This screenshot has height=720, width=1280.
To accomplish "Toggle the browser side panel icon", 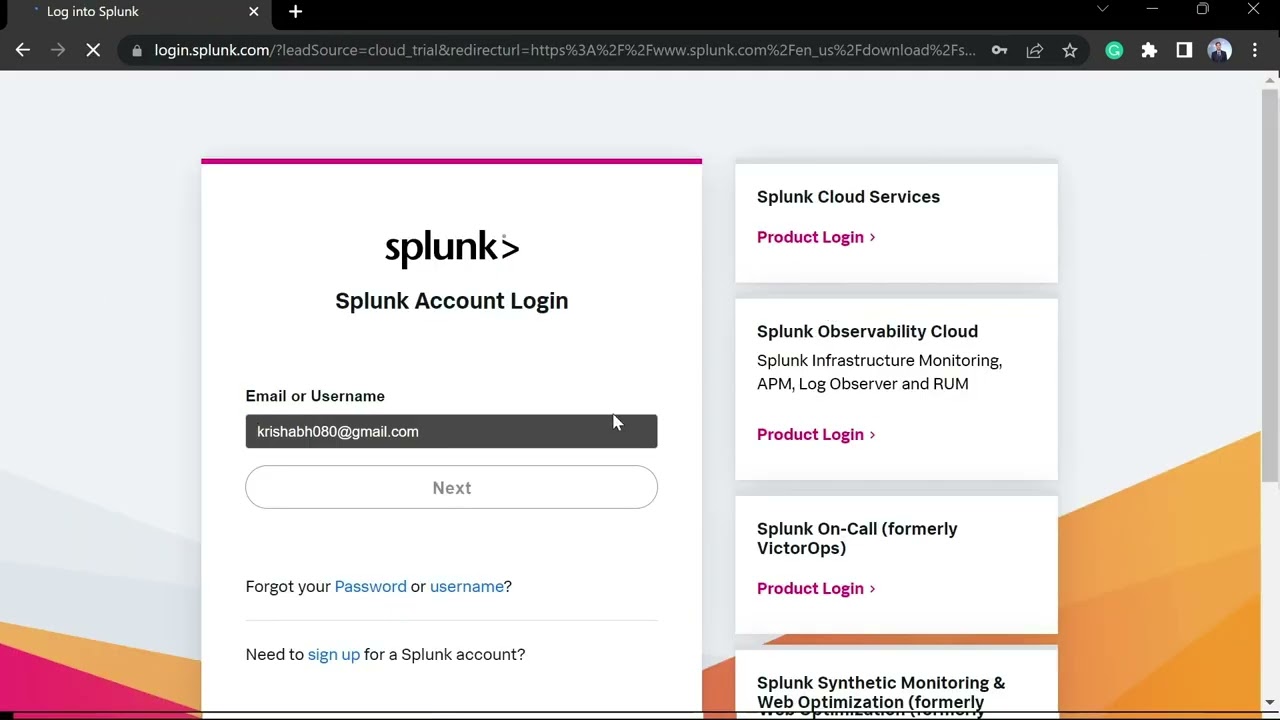I will 1184,50.
